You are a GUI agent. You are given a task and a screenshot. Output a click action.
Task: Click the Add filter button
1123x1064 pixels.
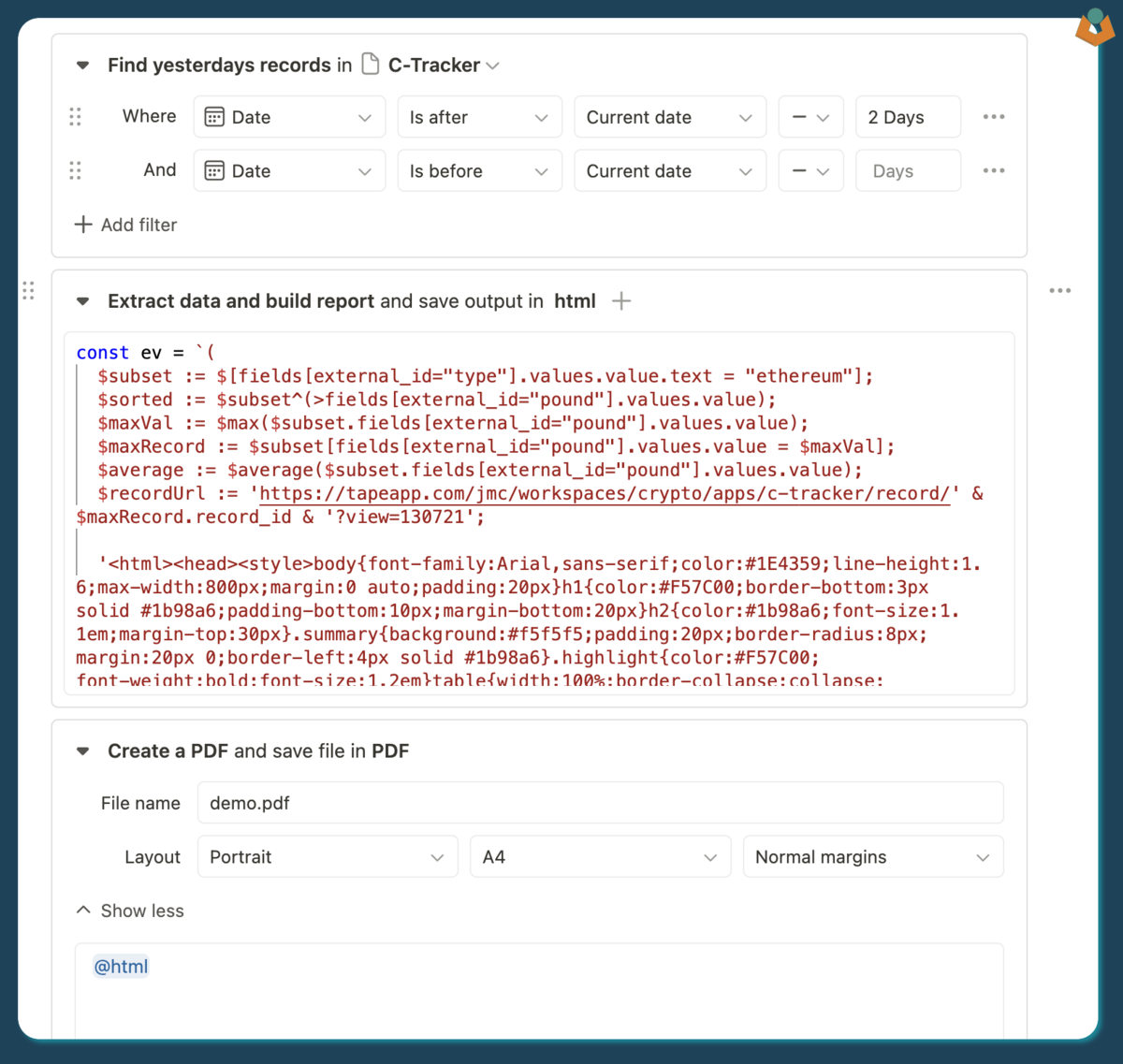point(126,225)
